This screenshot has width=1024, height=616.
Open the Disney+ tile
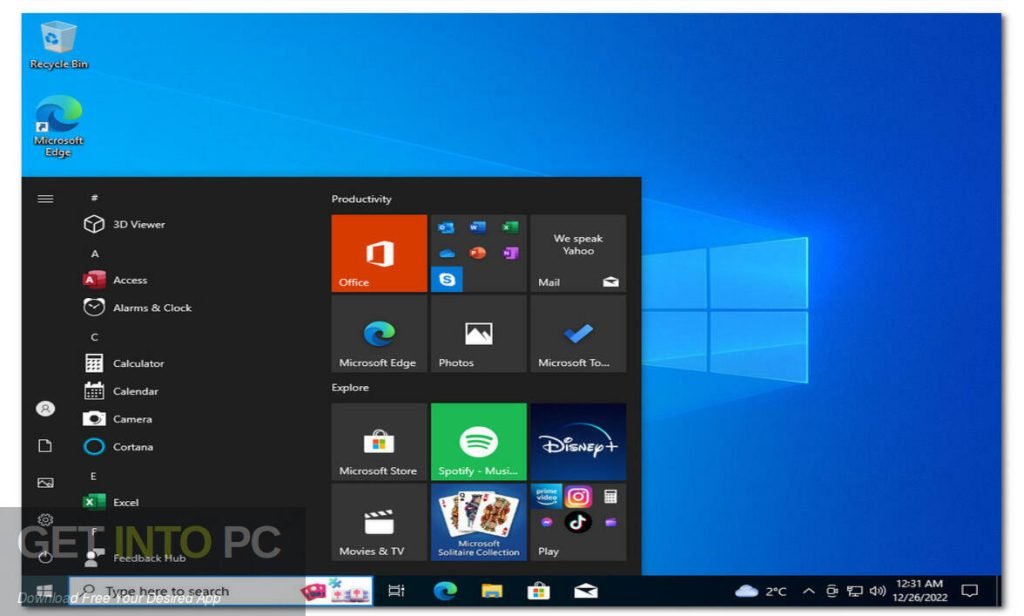tap(578, 440)
